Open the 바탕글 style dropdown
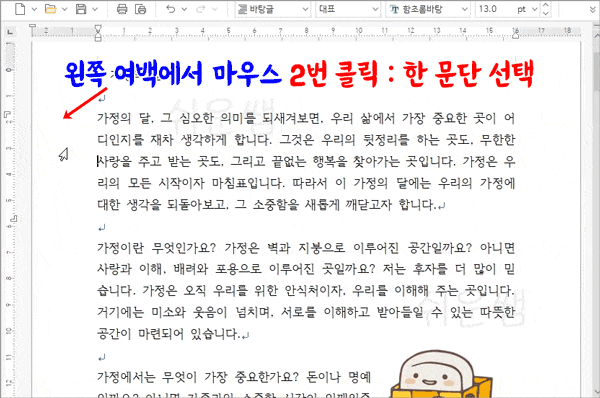 (x=272, y=9)
